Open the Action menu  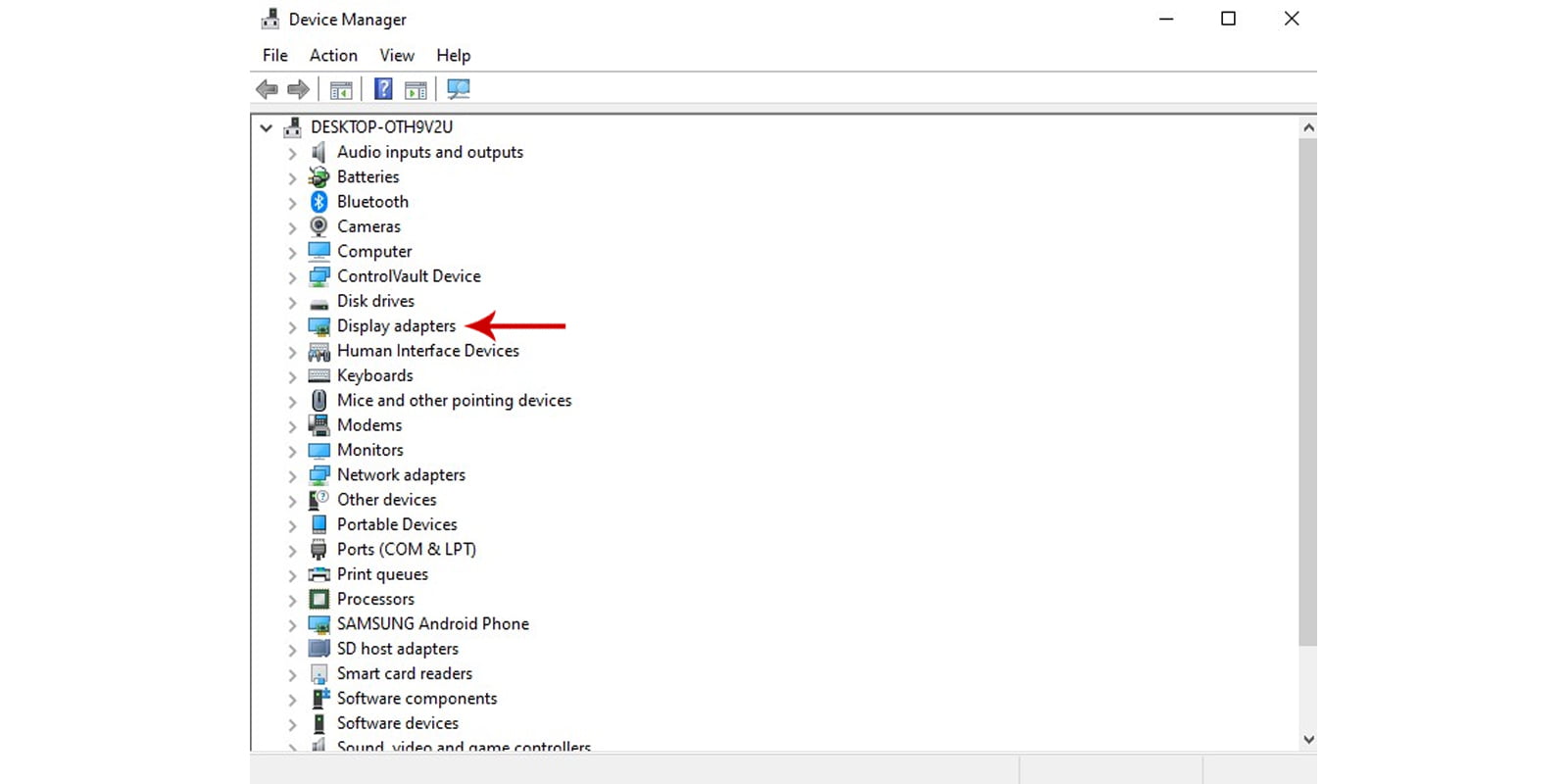[333, 56]
